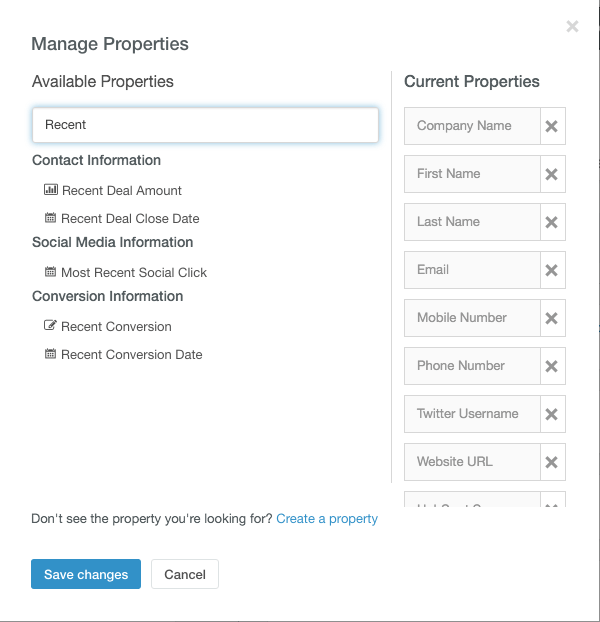Click the Social Media Information group heading

[113, 242]
